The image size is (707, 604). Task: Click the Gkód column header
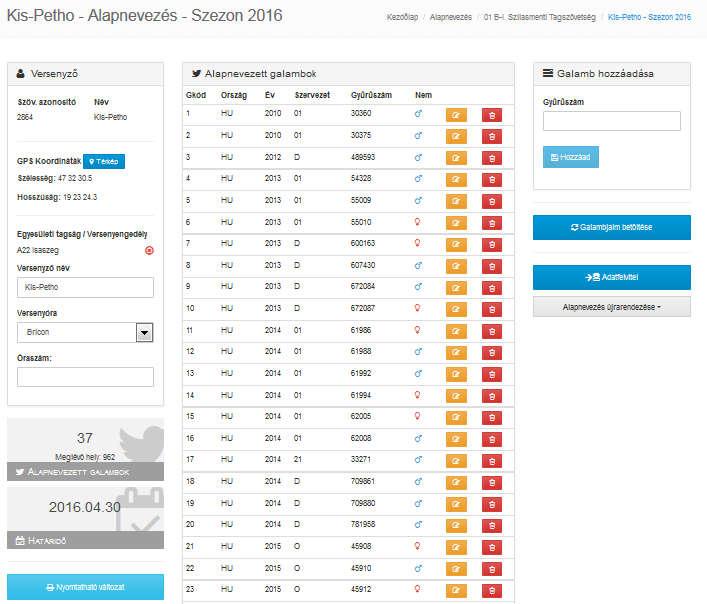pos(196,95)
